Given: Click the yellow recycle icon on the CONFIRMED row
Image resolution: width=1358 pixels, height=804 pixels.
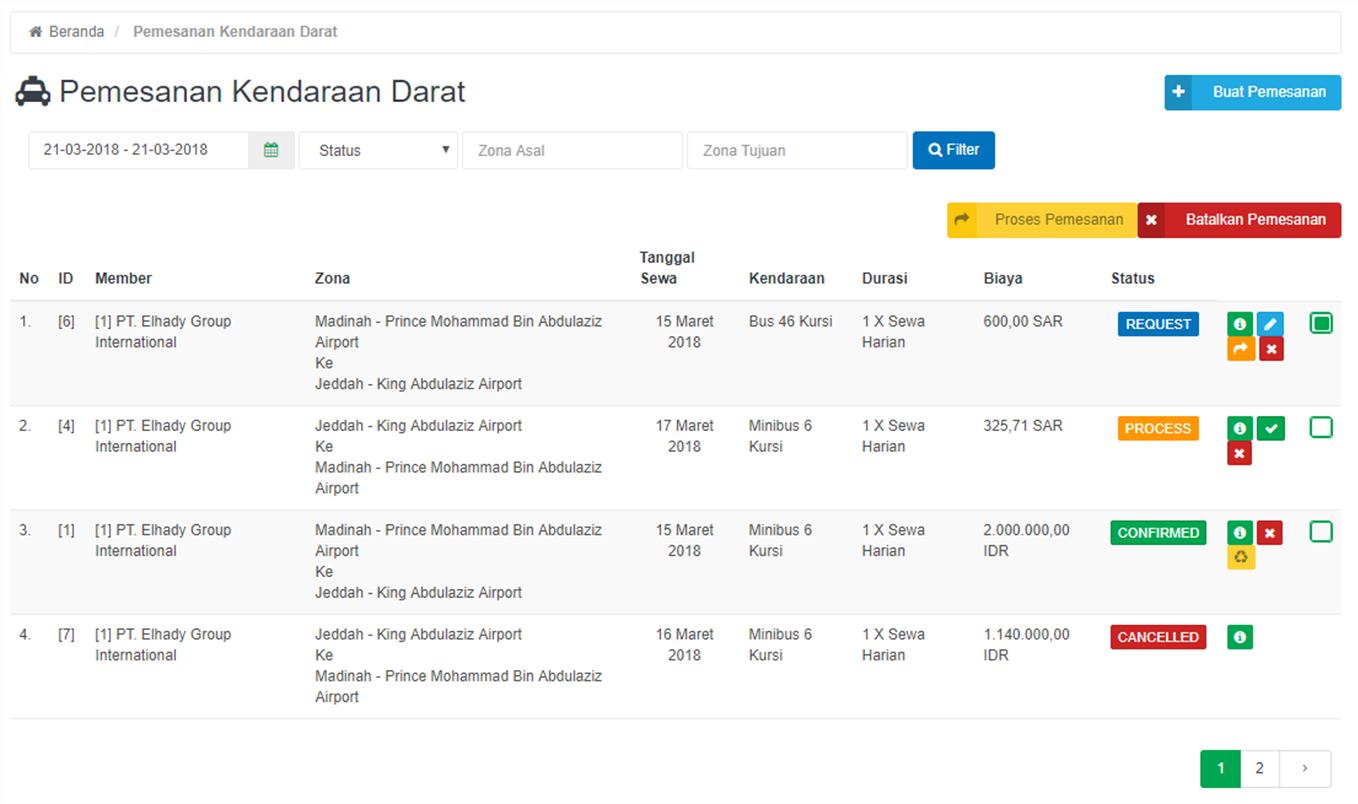Looking at the screenshot, I should click(1240, 557).
